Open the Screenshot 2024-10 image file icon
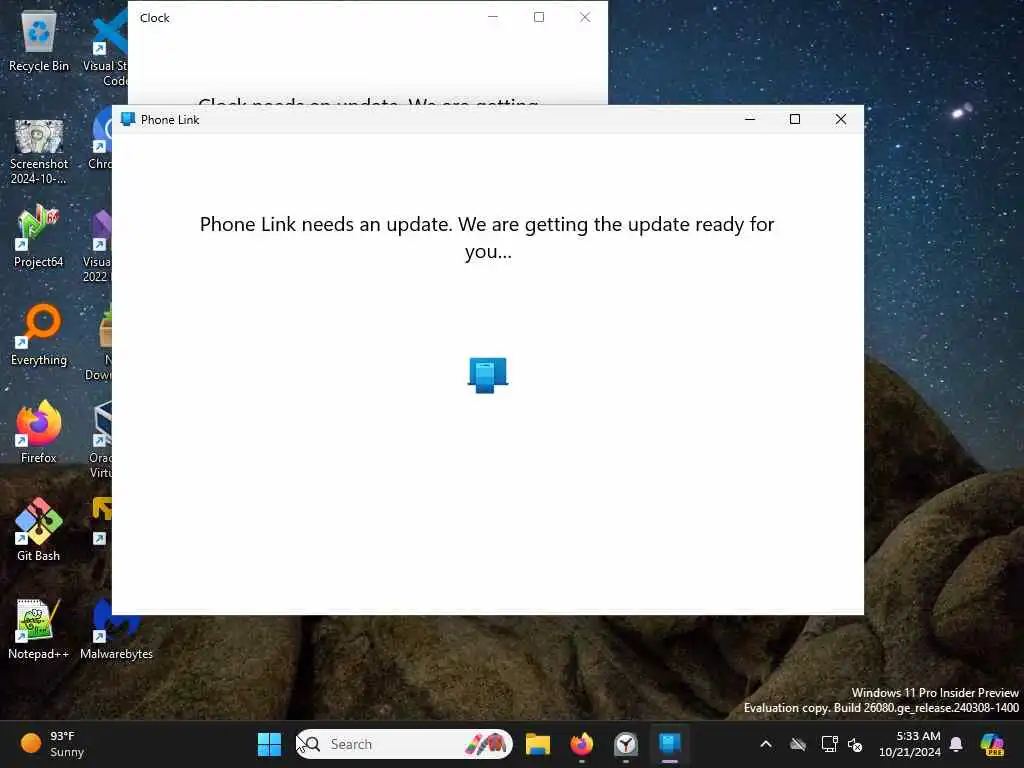The width and height of the screenshot is (1024, 768). click(39, 152)
